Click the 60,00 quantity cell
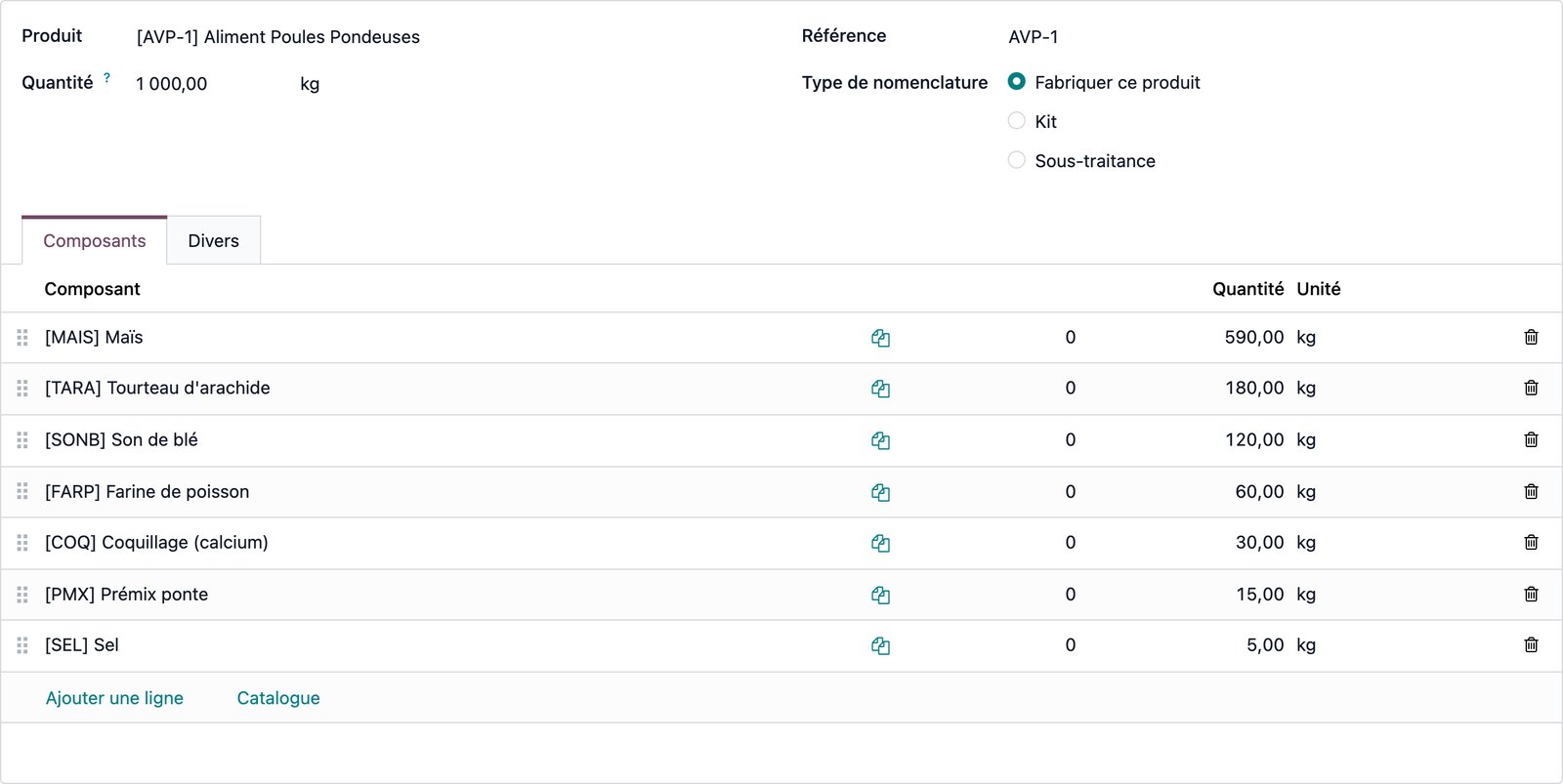Screen dimensions: 1563x784 pos(1259,491)
